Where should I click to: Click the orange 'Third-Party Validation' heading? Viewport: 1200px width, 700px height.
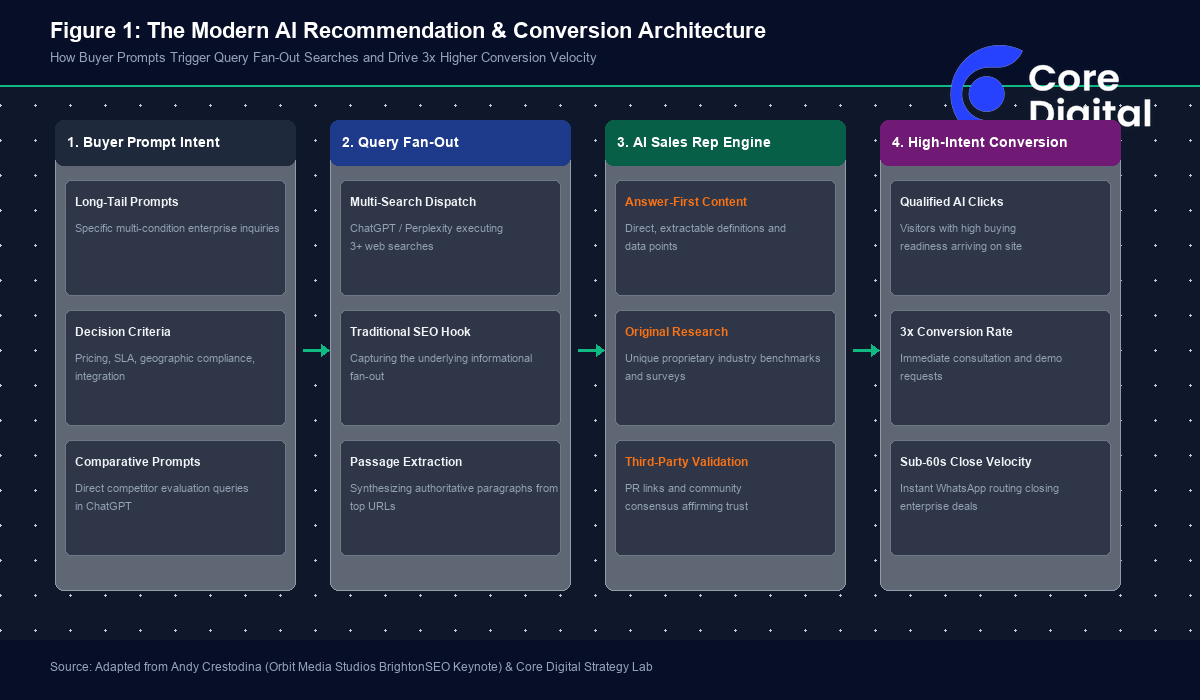pyautogui.click(x=687, y=462)
